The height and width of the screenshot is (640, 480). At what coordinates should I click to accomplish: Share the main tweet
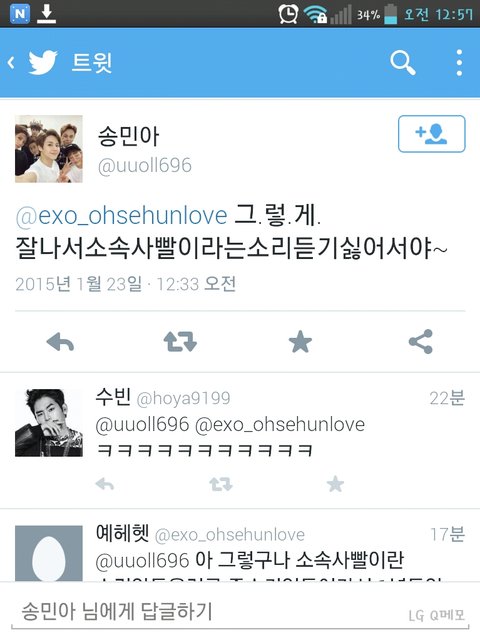(420, 342)
